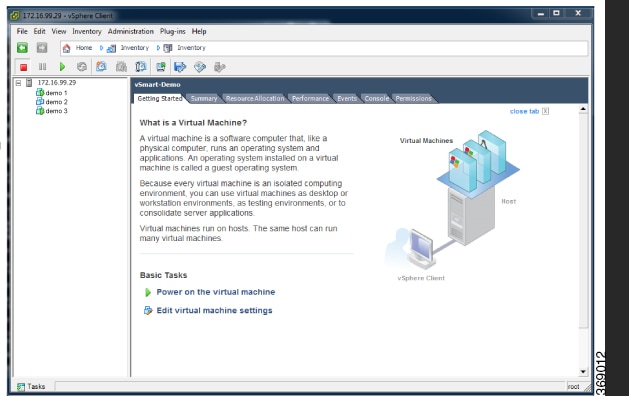Expand the first Inventory breadcrumb arrow
Image resolution: width=629 pixels, height=396 pixels.
coord(101,48)
